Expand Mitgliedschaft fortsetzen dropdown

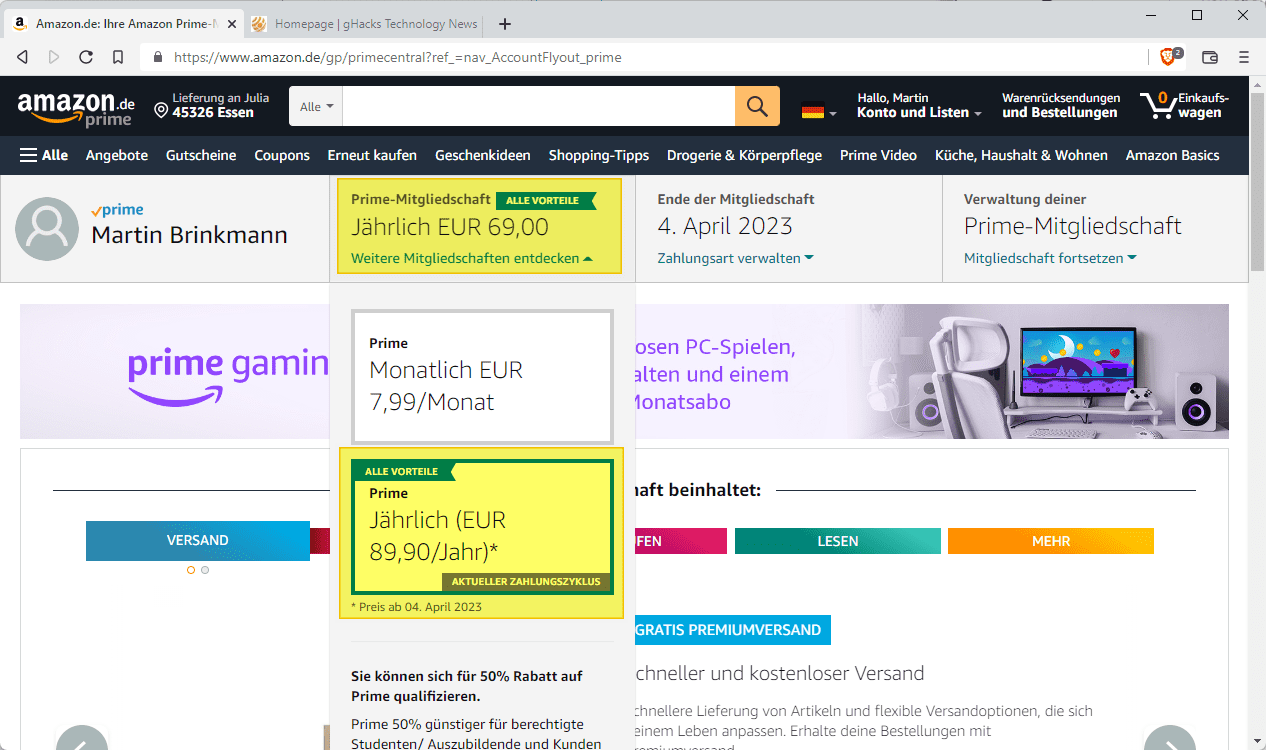tap(1049, 258)
